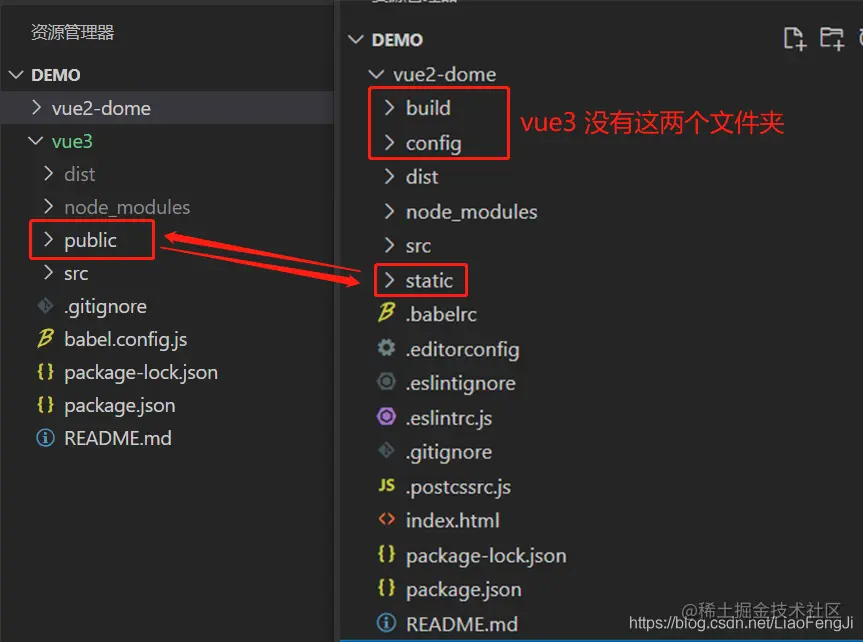The height and width of the screenshot is (642, 863).
Task: Open .gitignore in the vue3 project
Action: (105, 306)
